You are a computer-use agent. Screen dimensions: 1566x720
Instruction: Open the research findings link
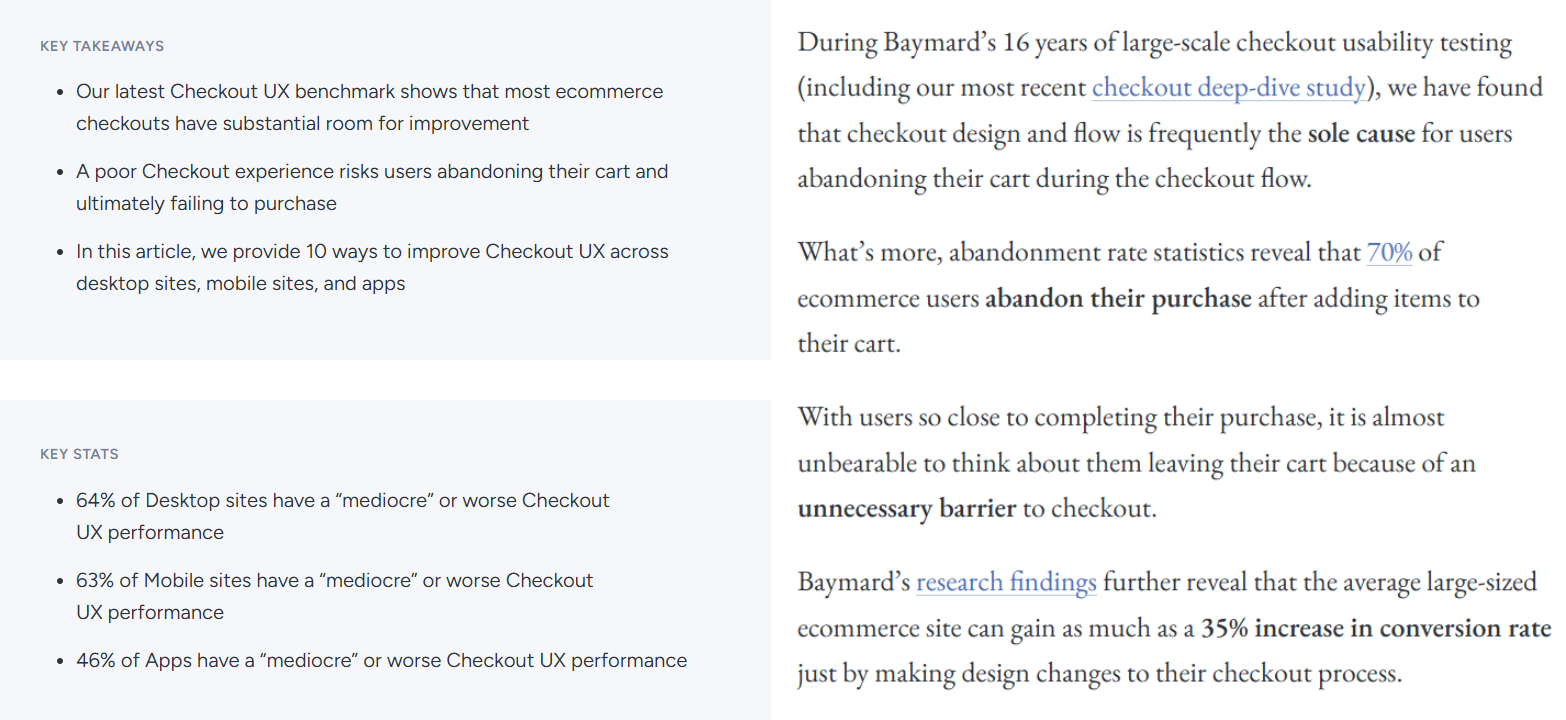(x=1006, y=582)
